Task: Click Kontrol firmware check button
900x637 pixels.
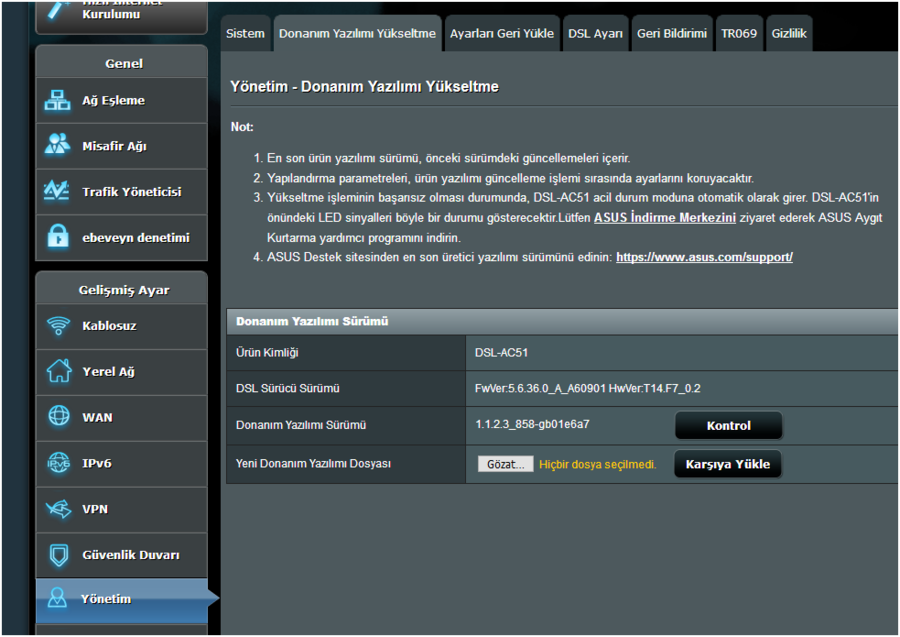Action: 728,426
